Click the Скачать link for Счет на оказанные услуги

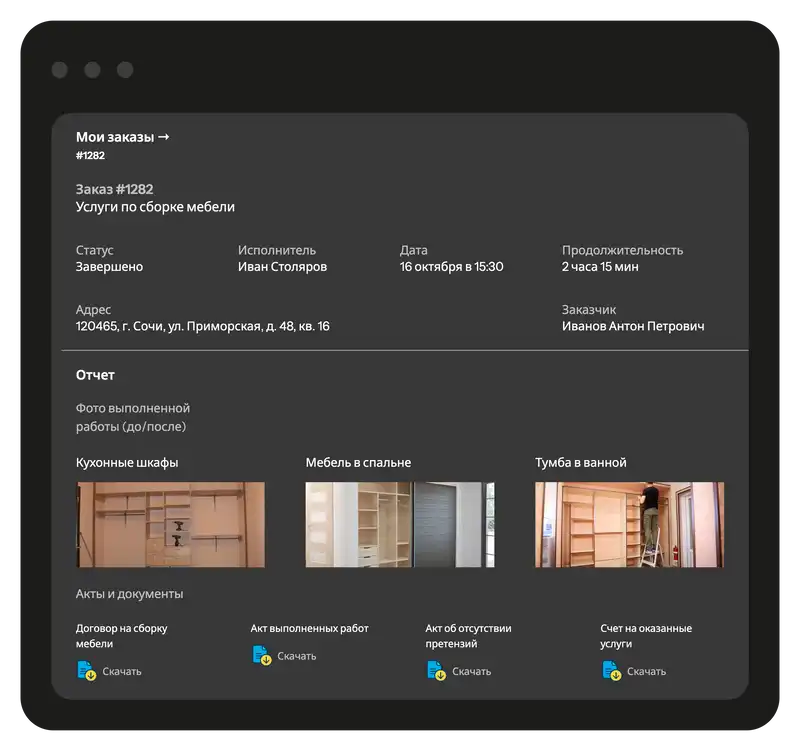(x=647, y=672)
